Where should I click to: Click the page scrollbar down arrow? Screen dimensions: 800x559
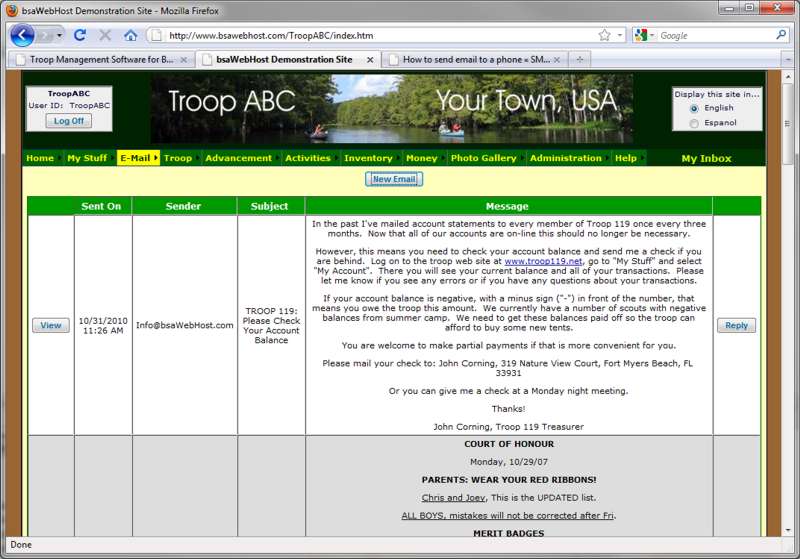[788, 530]
